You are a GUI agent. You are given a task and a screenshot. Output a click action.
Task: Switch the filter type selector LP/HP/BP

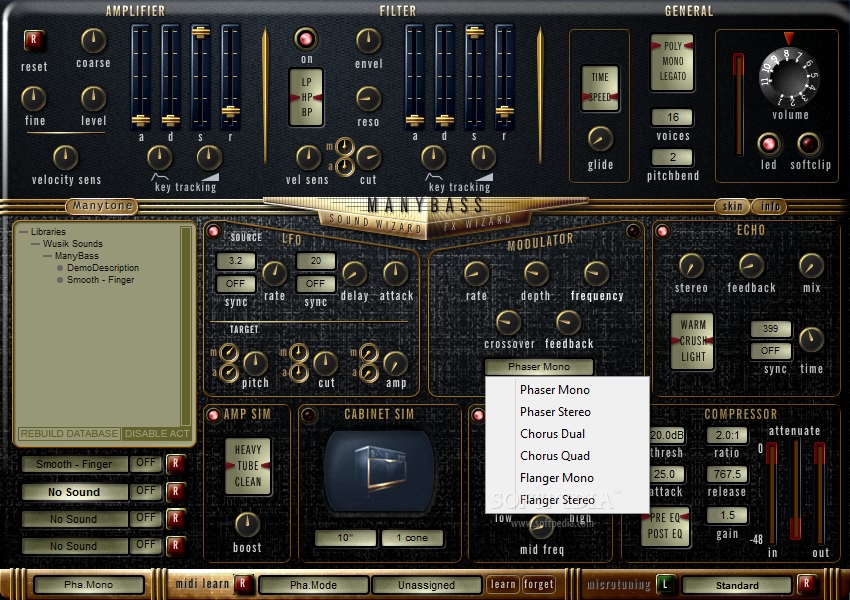pyautogui.click(x=306, y=97)
